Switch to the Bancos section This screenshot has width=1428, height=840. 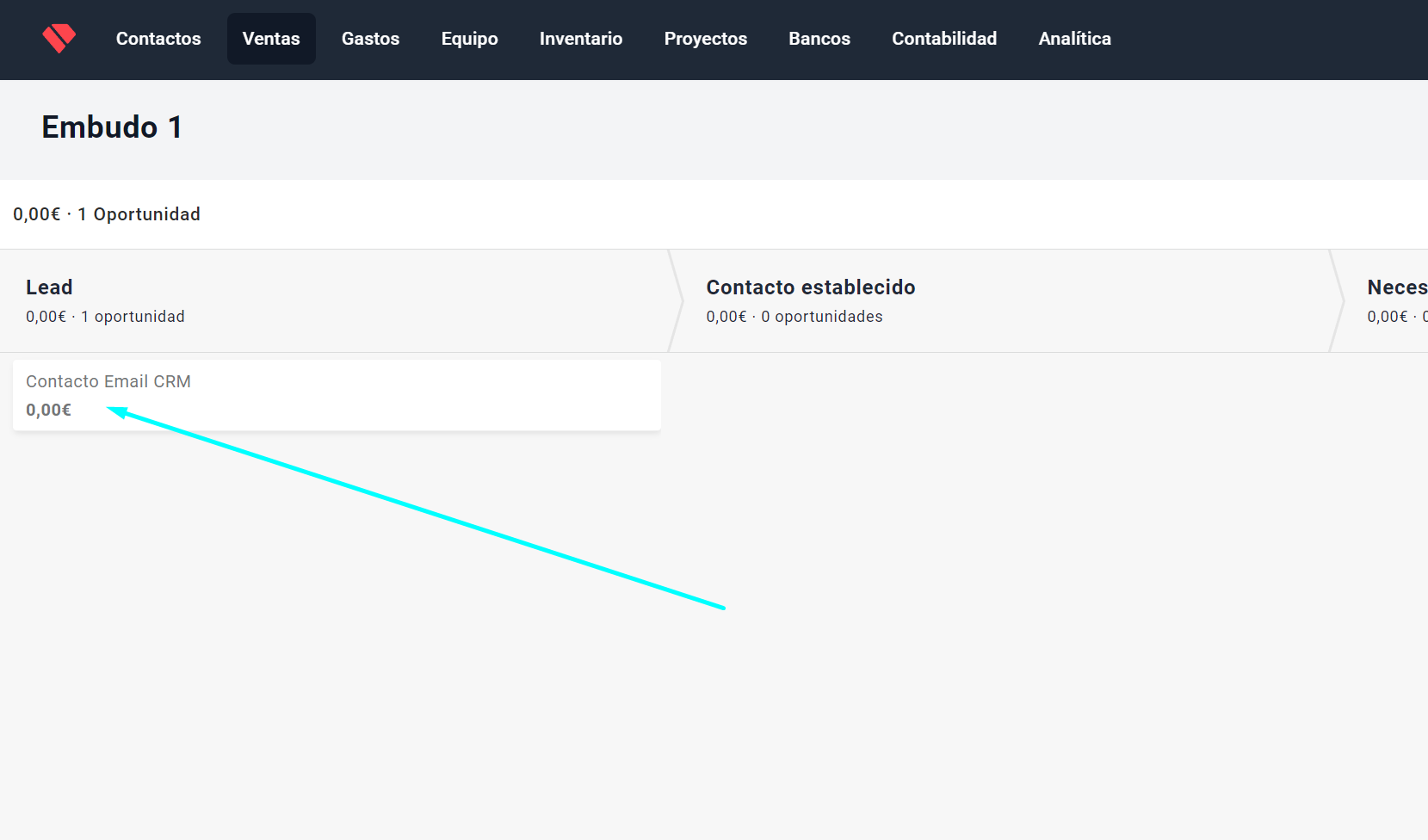[x=819, y=39]
